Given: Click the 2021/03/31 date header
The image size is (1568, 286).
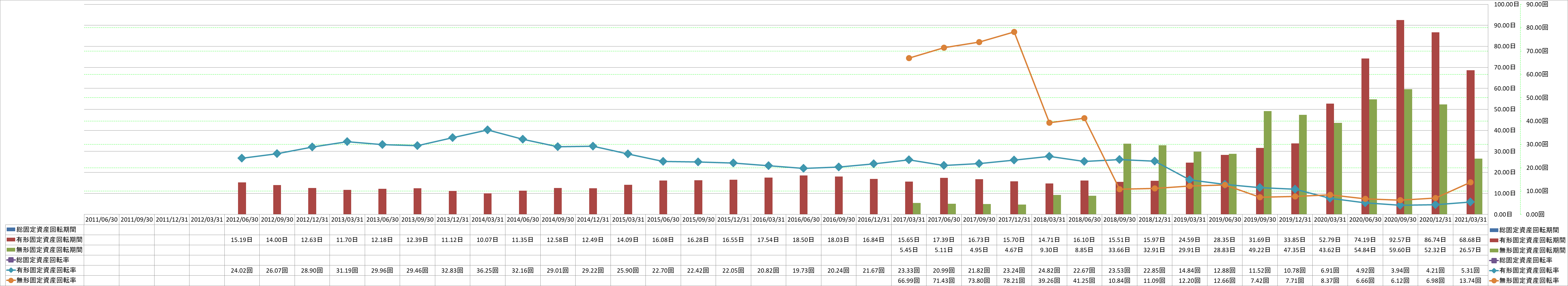Looking at the screenshot, I should (1471, 220).
